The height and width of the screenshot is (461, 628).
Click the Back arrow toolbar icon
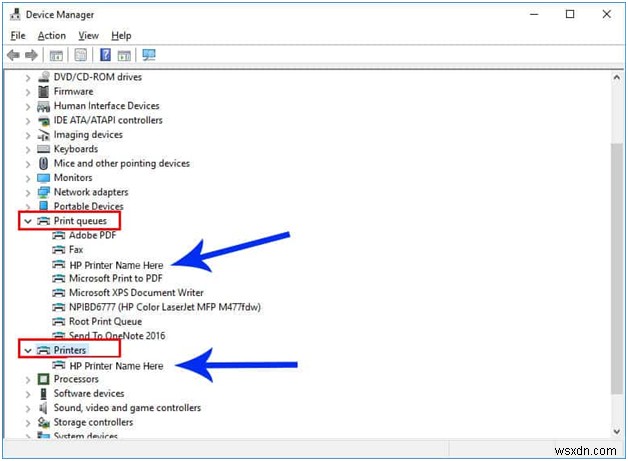(x=13, y=55)
